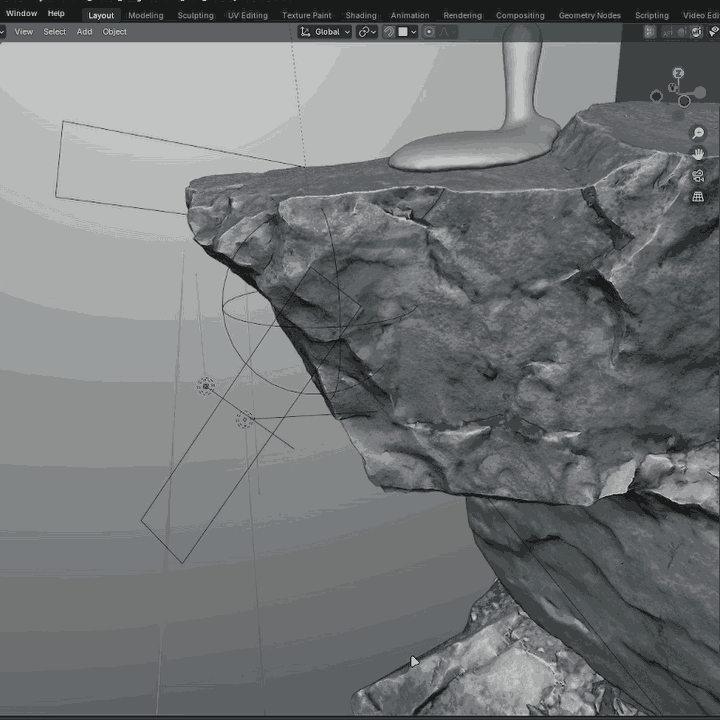720x720 pixels.
Task: Open the Window menu
Action: click(x=21, y=14)
